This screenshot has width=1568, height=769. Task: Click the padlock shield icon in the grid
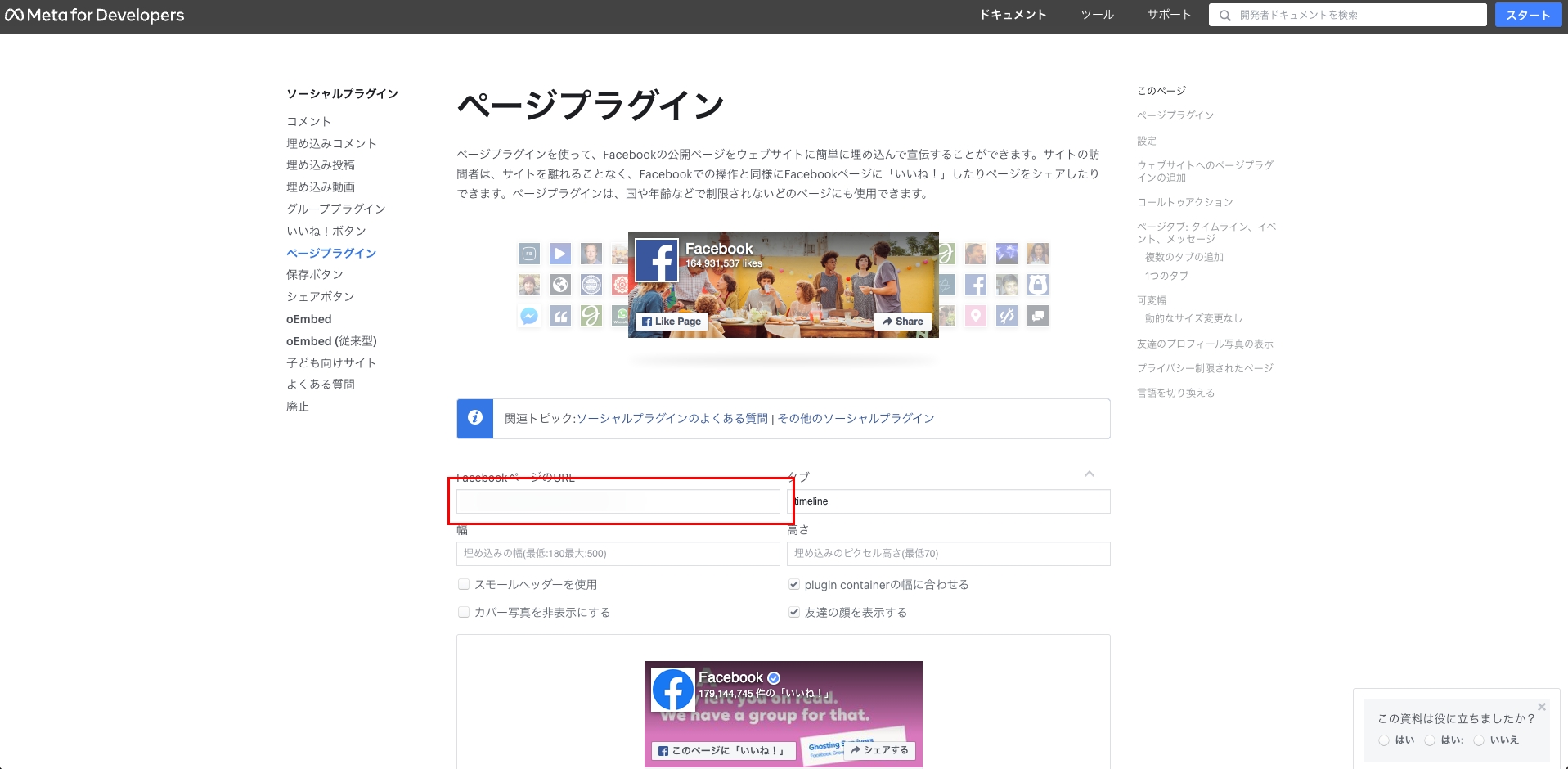tap(1038, 285)
